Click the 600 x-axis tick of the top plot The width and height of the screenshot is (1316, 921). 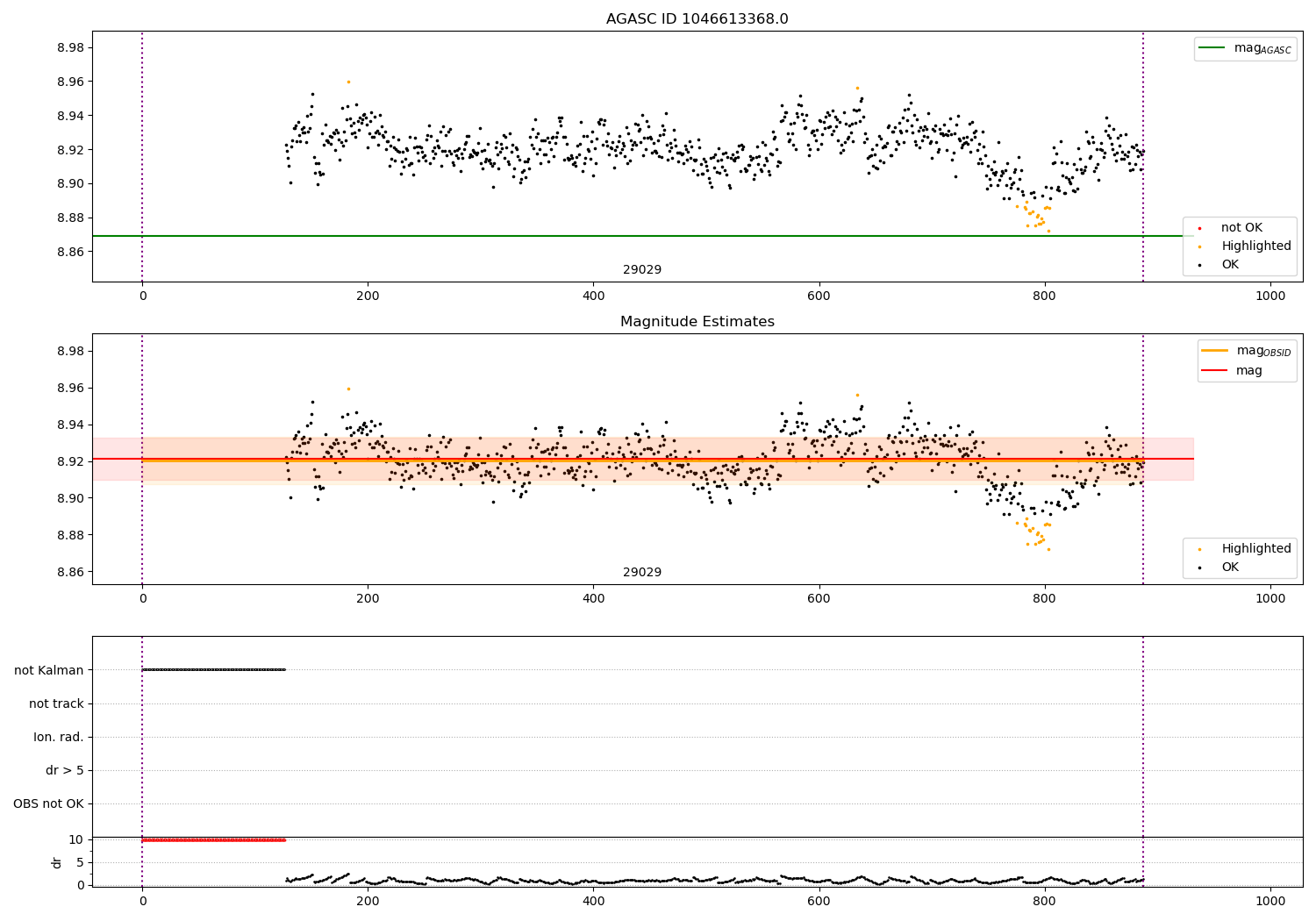pos(819,296)
